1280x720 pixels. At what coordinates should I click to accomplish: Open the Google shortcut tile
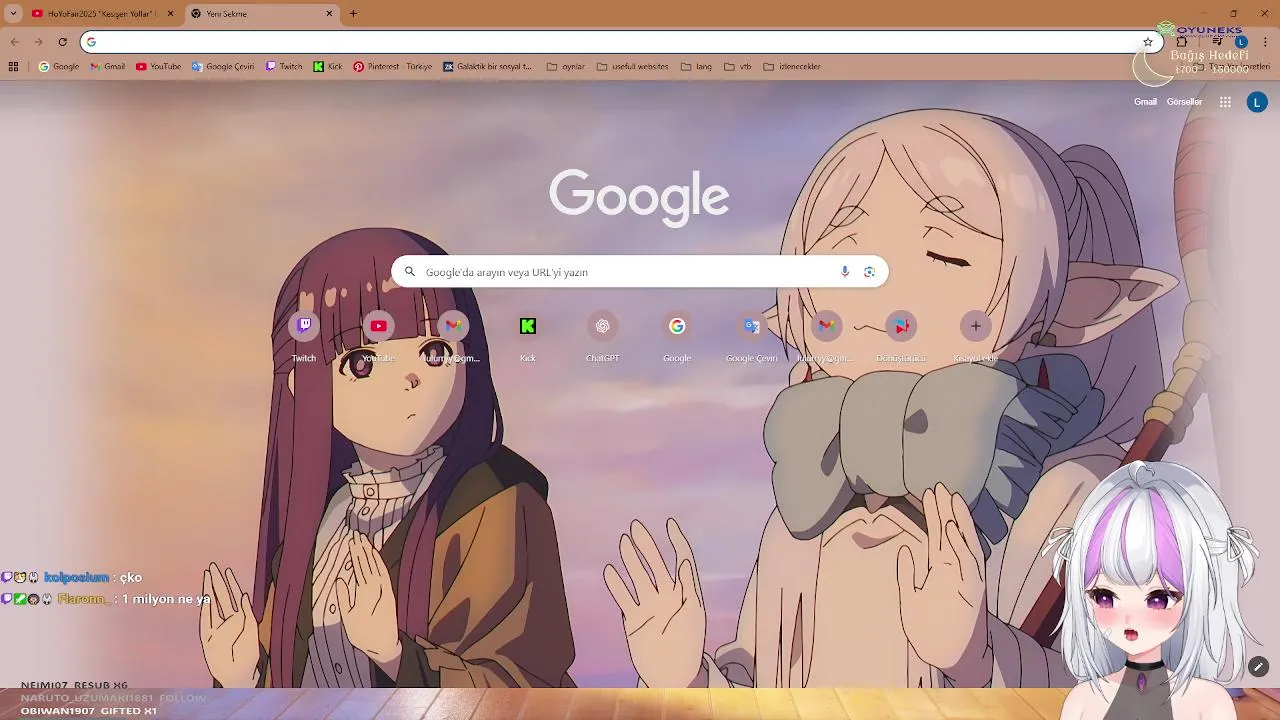pyautogui.click(x=677, y=338)
